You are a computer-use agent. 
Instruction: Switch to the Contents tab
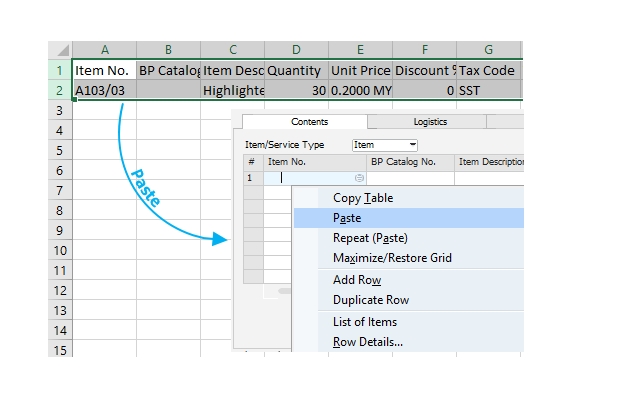(305, 122)
